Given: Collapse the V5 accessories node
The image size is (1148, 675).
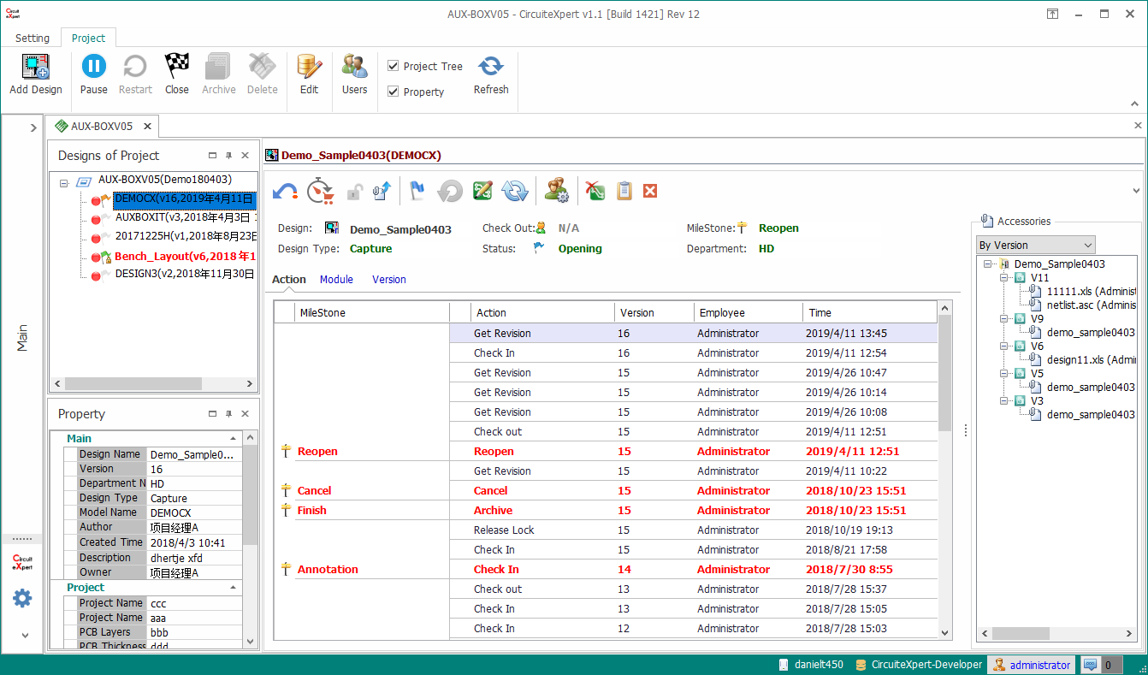Looking at the screenshot, I should click(1005, 373).
